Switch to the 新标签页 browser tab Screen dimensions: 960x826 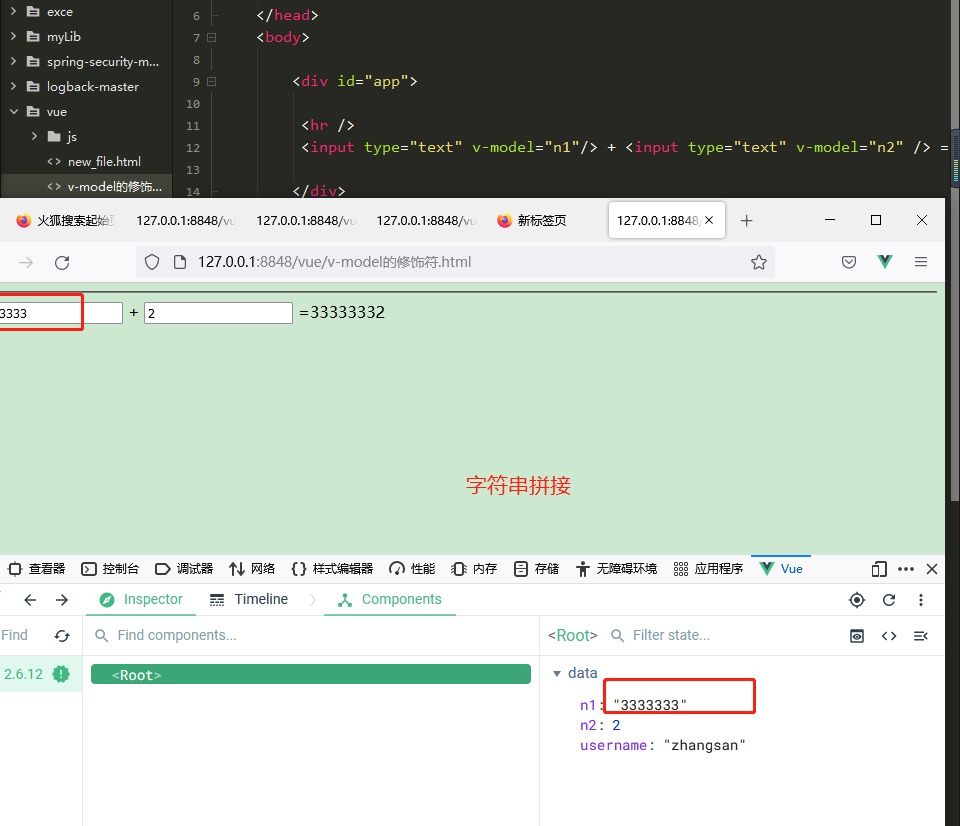(x=531, y=220)
